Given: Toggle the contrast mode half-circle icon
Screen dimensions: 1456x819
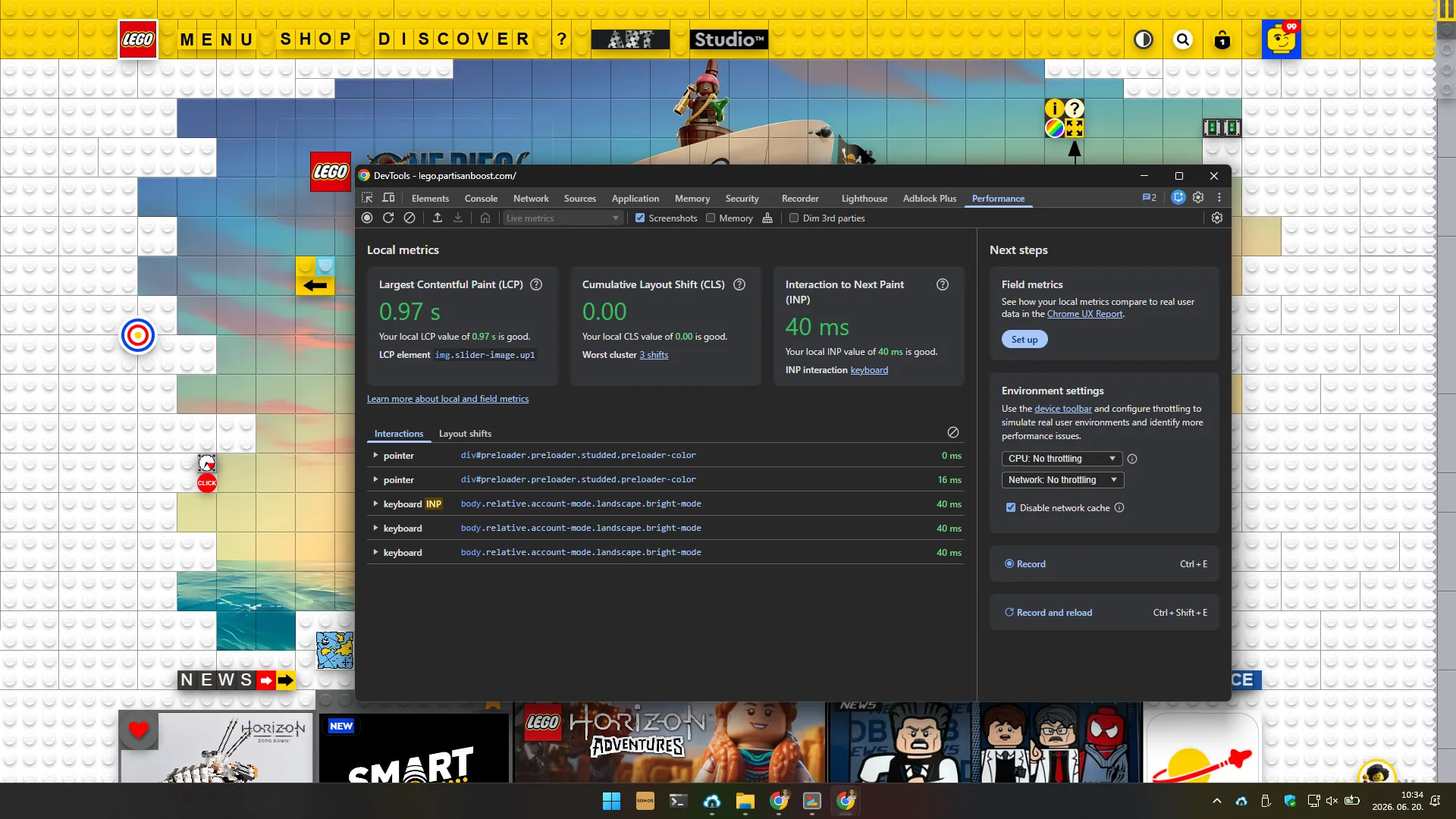Looking at the screenshot, I should [x=1144, y=39].
